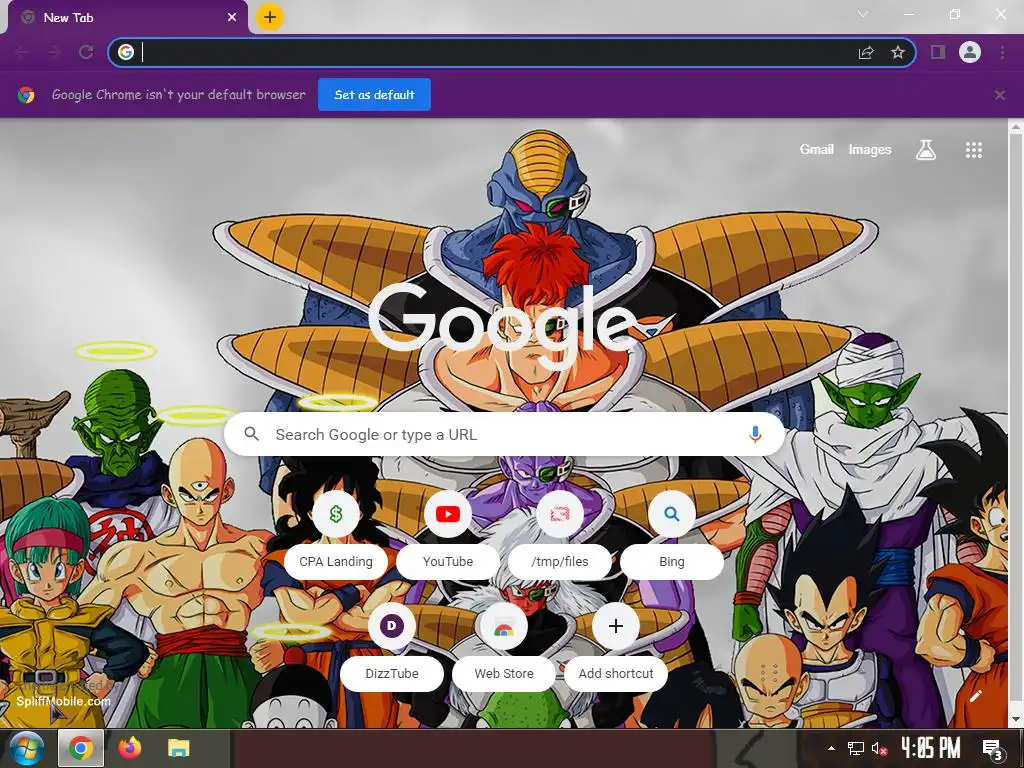Open the YouTube shortcut
The height and width of the screenshot is (768, 1024).
click(x=448, y=536)
